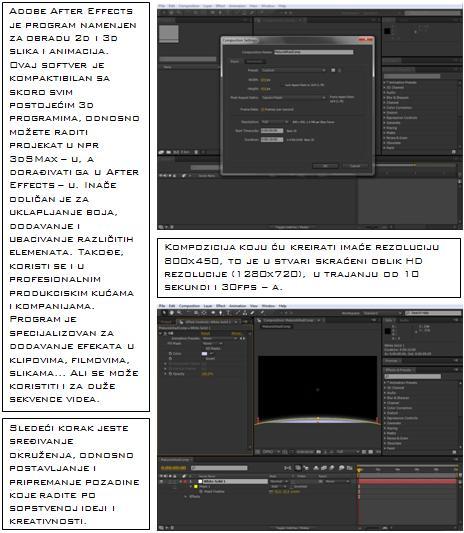The image size is (464, 533).
Task: Click Reset link of the Fill effect
Action: [x=206, y=333]
